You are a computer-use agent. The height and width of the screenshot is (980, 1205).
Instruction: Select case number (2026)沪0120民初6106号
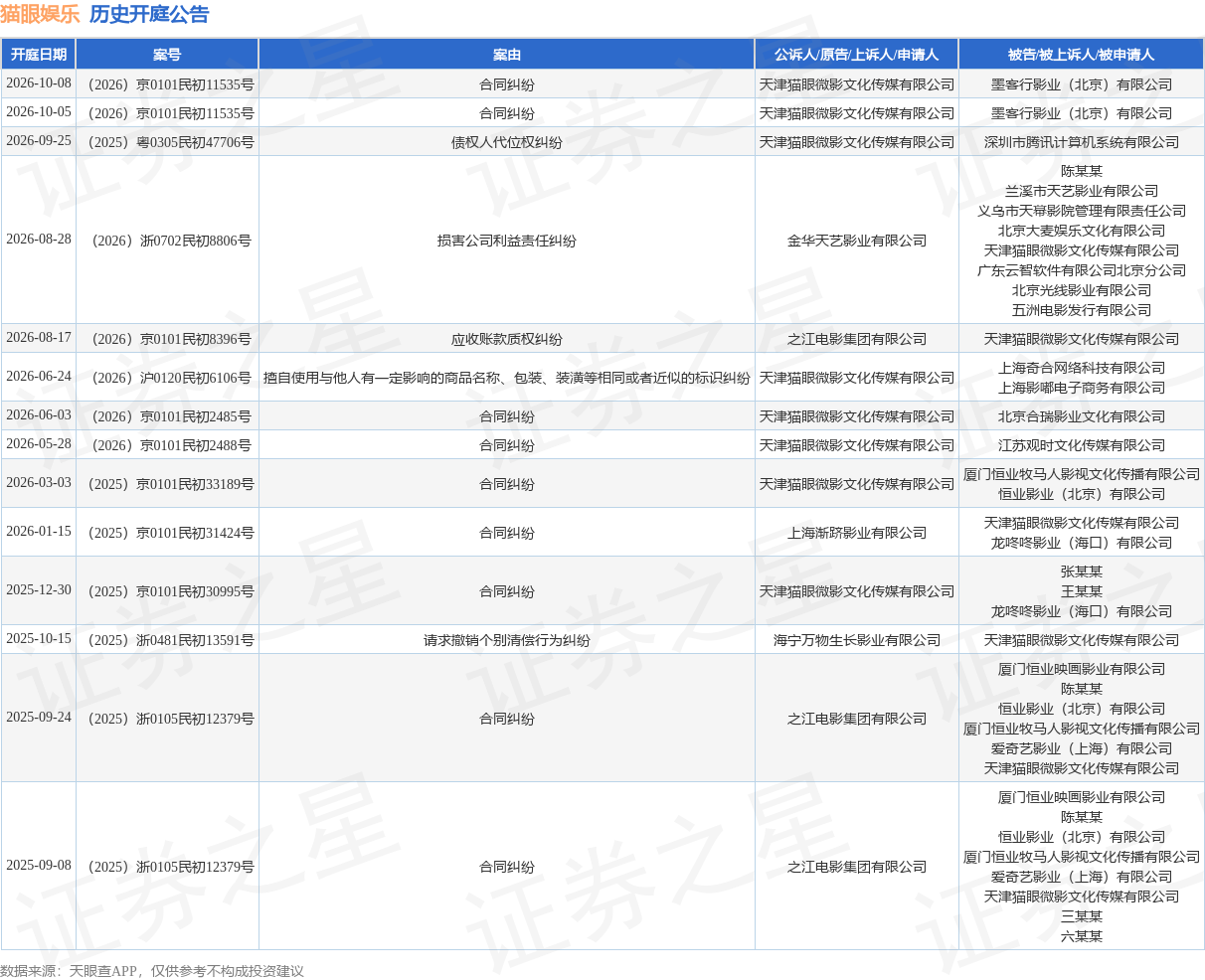coord(167,378)
